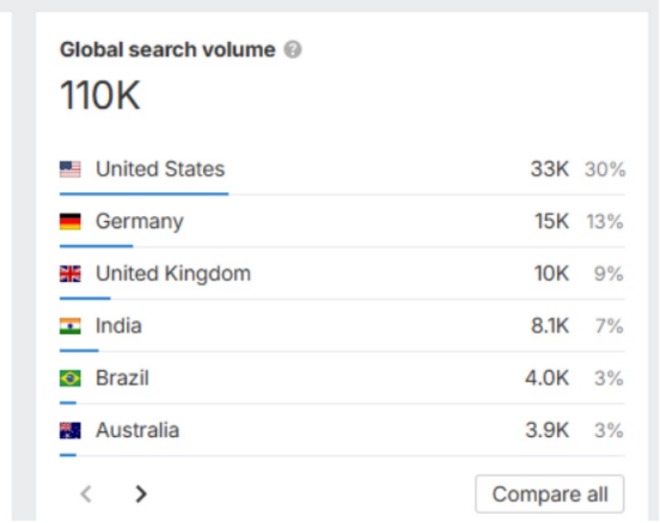Go to the previous page of countries
Image resolution: width=660 pixels, height=523 pixels.
(x=86, y=494)
